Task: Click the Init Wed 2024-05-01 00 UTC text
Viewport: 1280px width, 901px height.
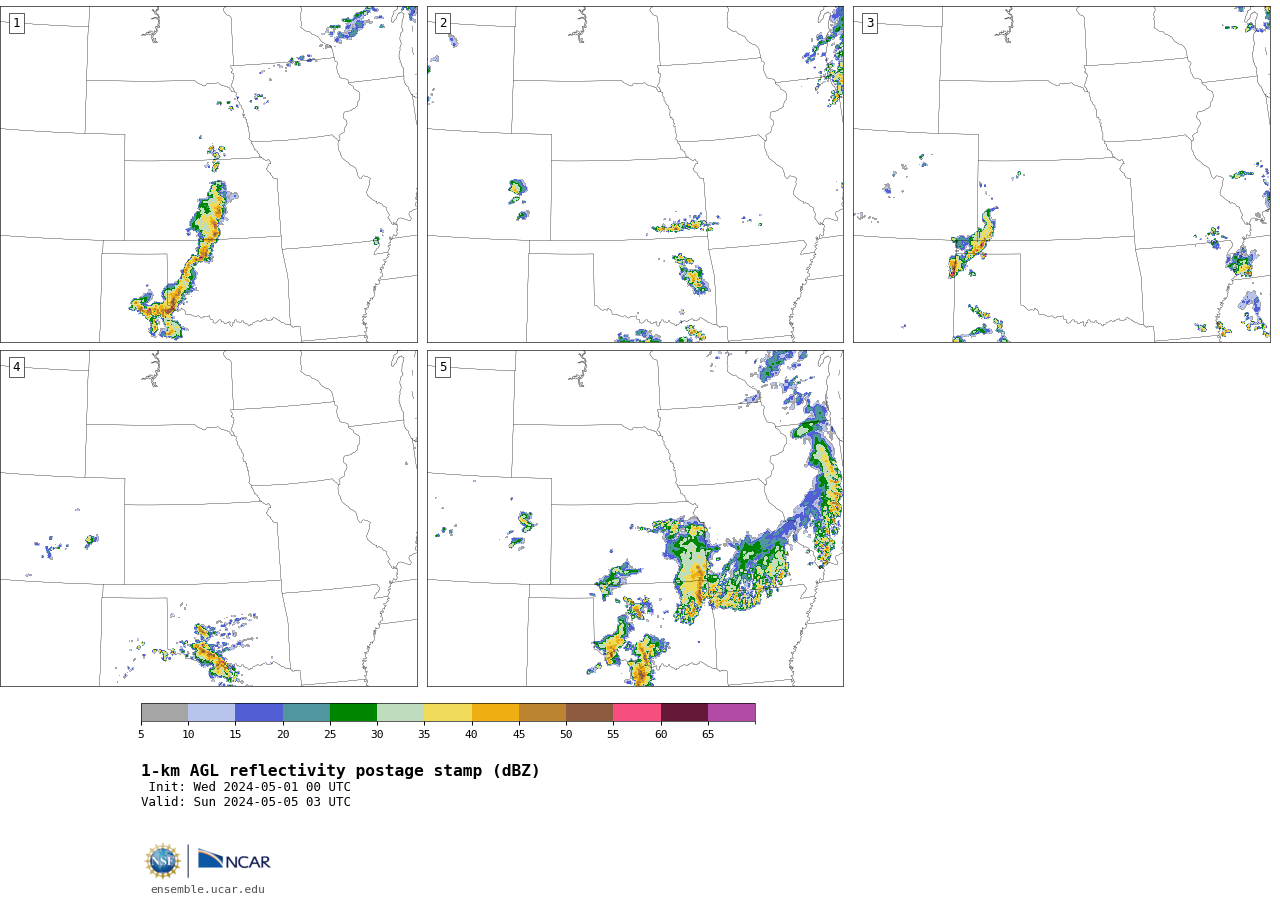Action: click(x=250, y=787)
